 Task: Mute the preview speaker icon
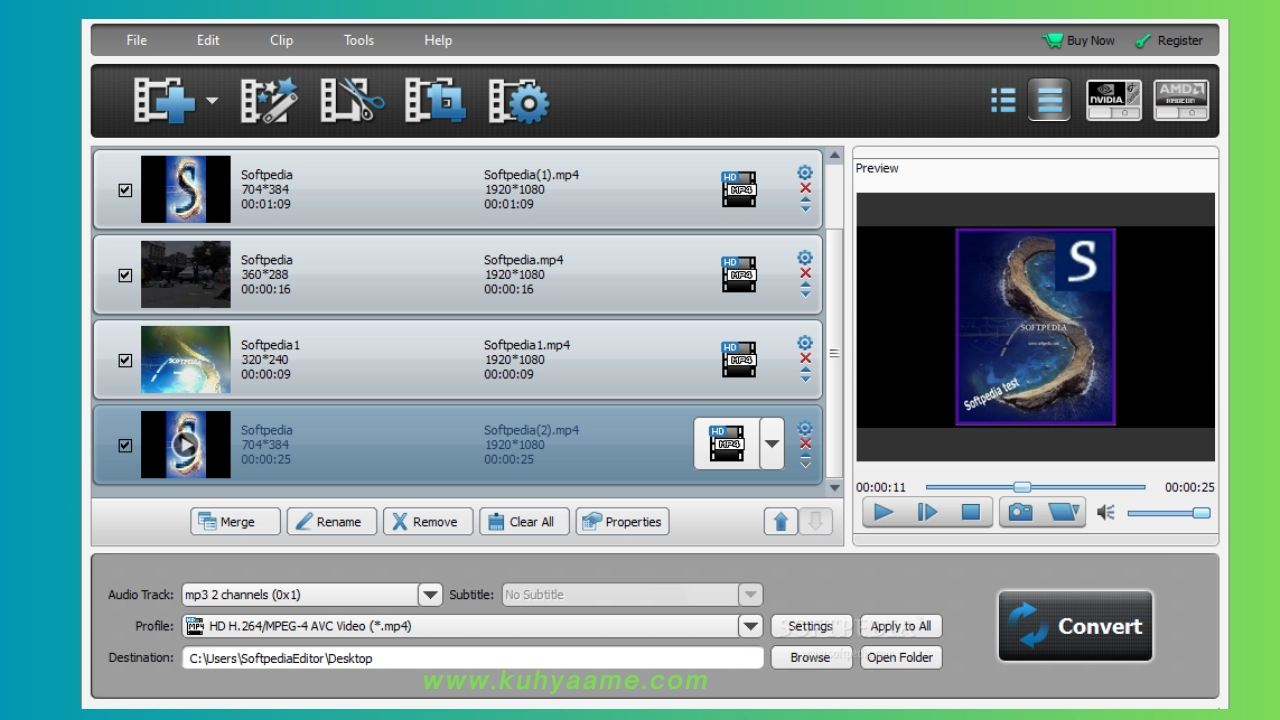click(1105, 512)
